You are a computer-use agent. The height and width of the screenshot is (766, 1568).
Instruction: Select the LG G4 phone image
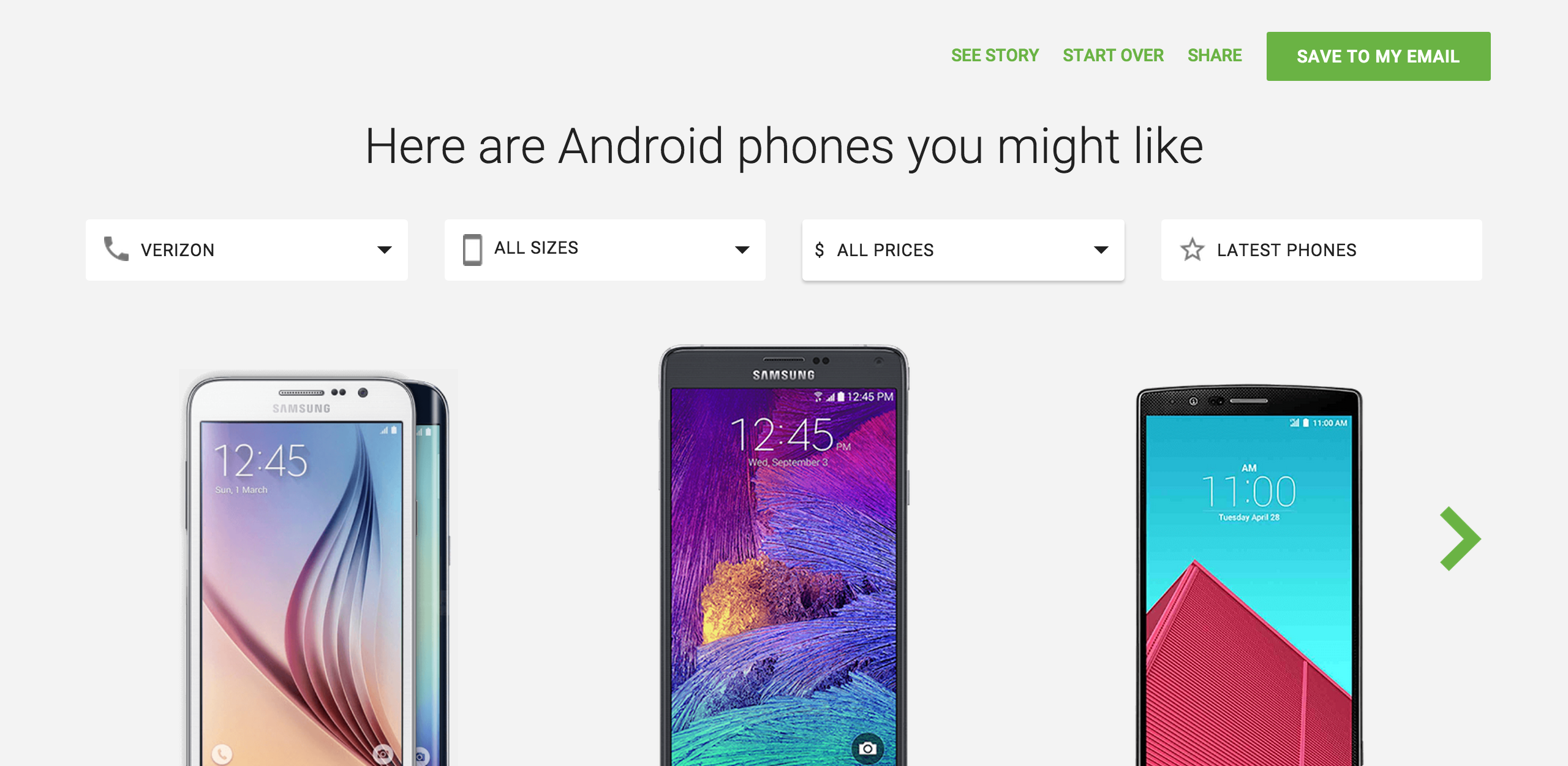point(1249,575)
